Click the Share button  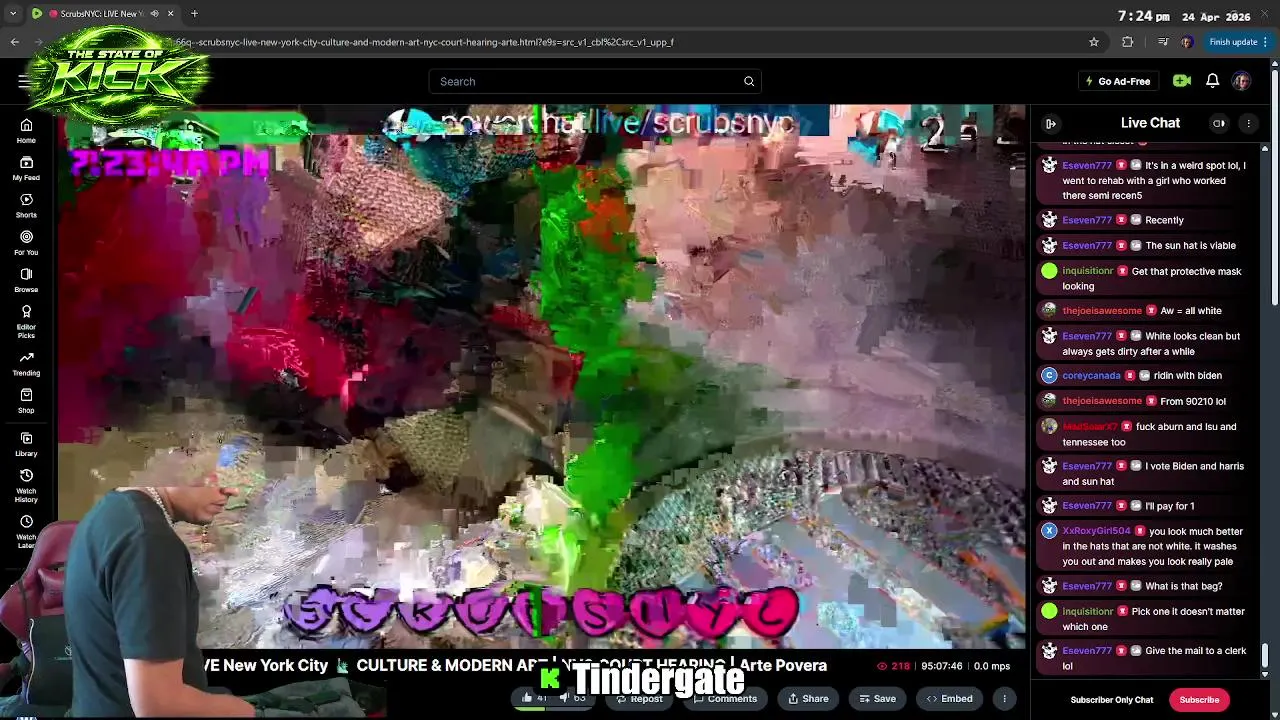(x=806, y=698)
